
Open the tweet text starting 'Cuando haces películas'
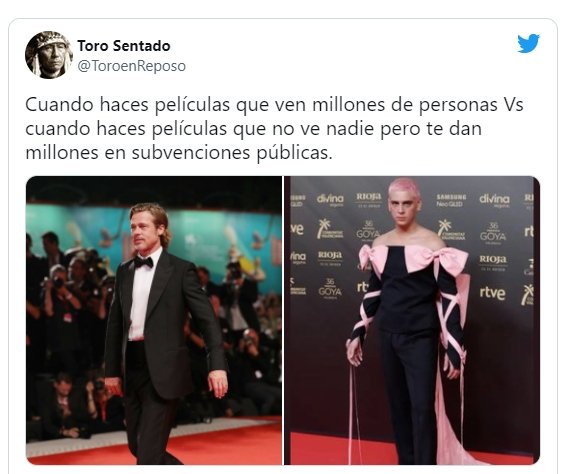[x=274, y=129]
